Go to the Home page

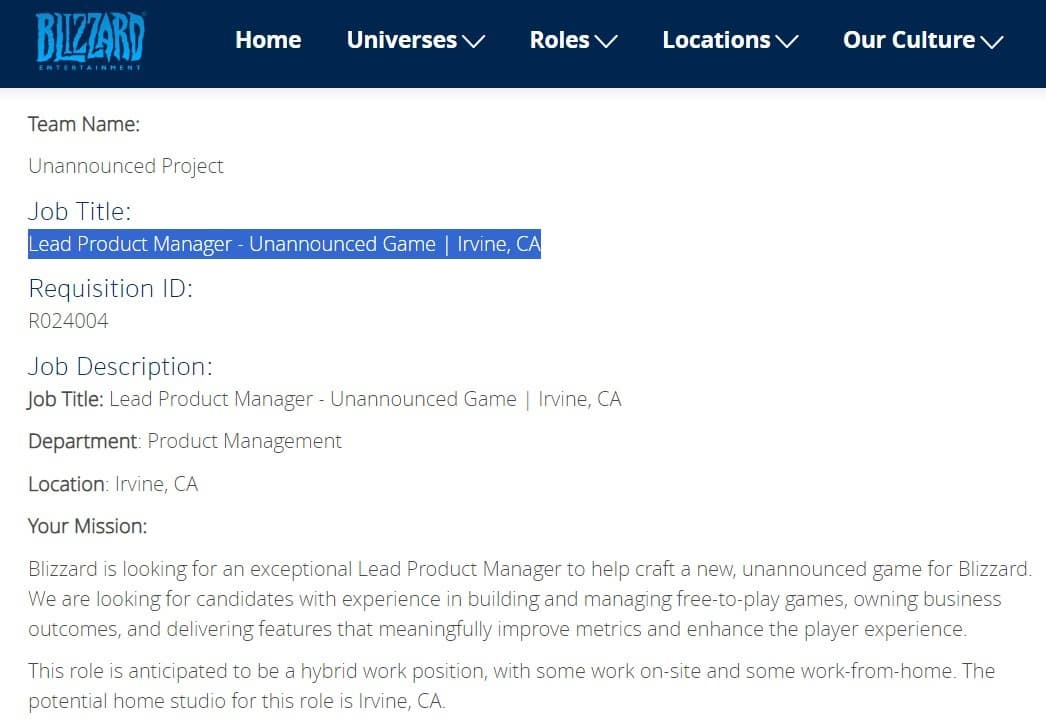point(268,40)
